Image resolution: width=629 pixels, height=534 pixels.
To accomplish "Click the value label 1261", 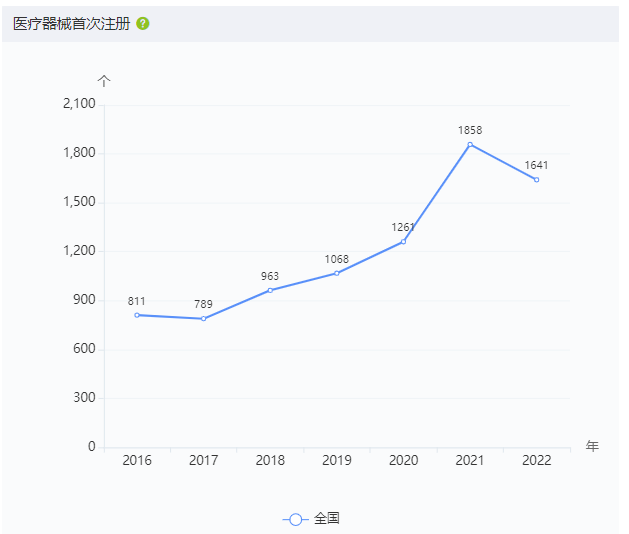I will [403, 227].
